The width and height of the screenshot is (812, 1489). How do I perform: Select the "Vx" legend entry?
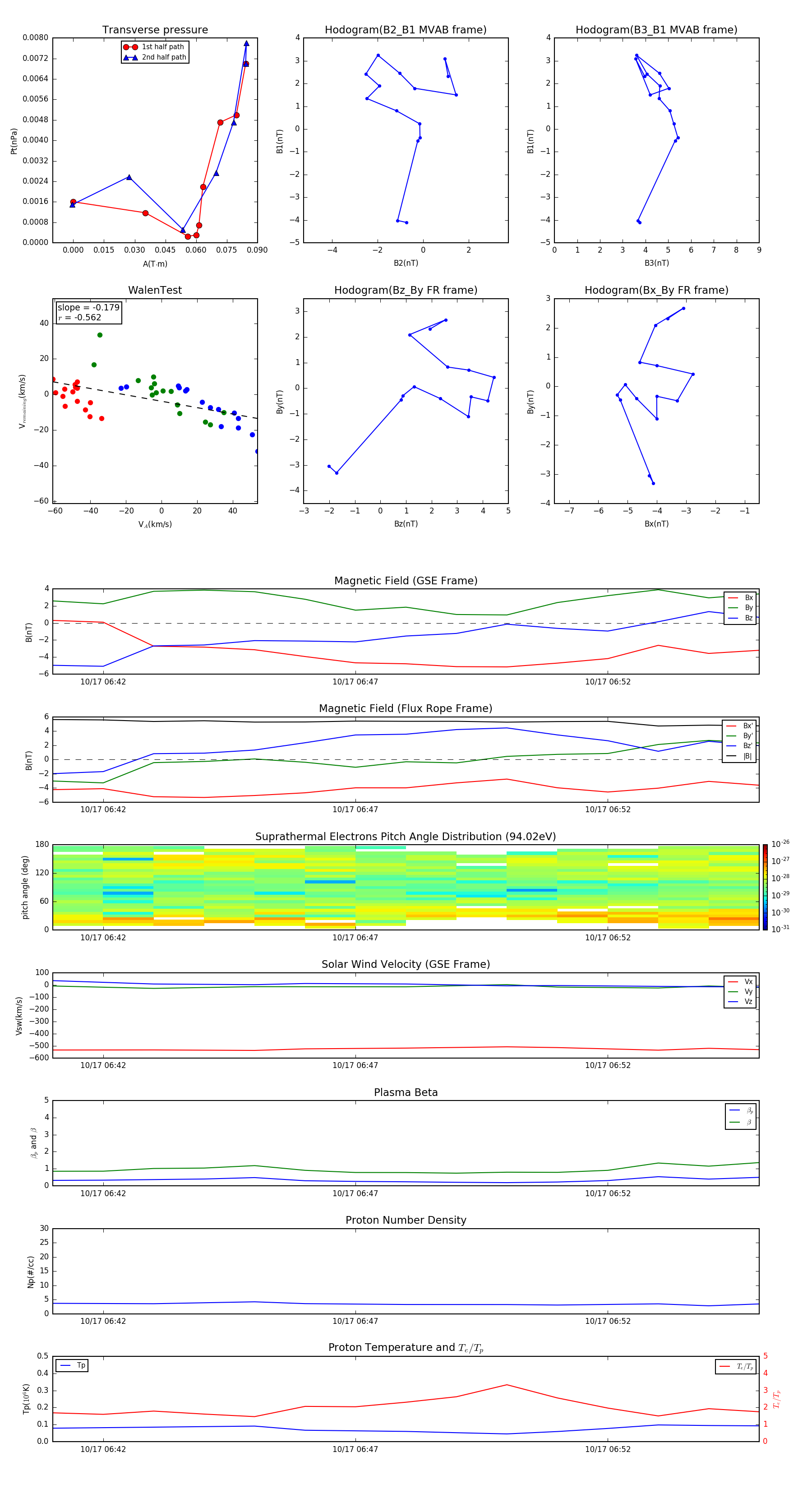(x=741, y=981)
